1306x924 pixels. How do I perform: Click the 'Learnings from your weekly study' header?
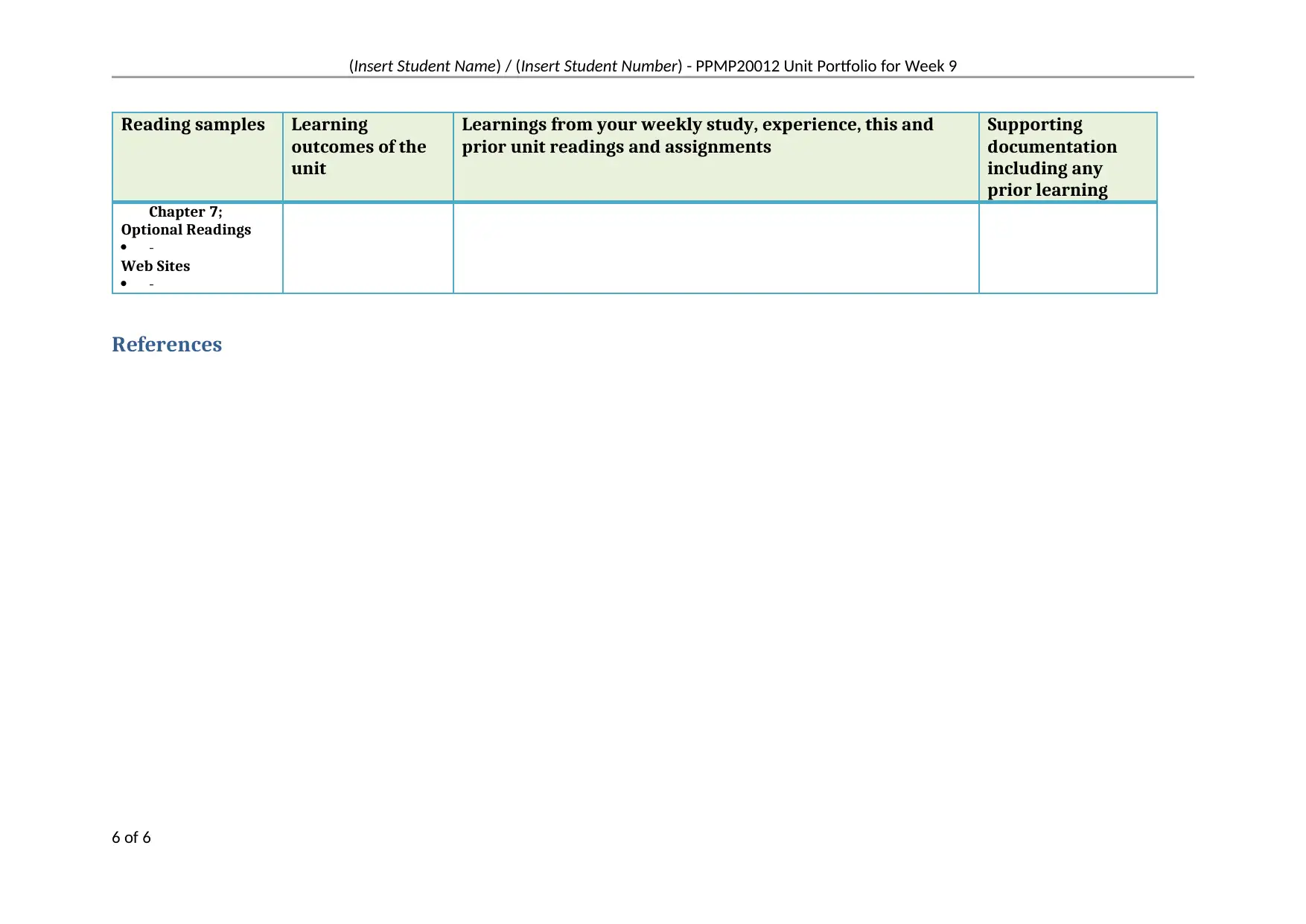click(x=716, y=157)
